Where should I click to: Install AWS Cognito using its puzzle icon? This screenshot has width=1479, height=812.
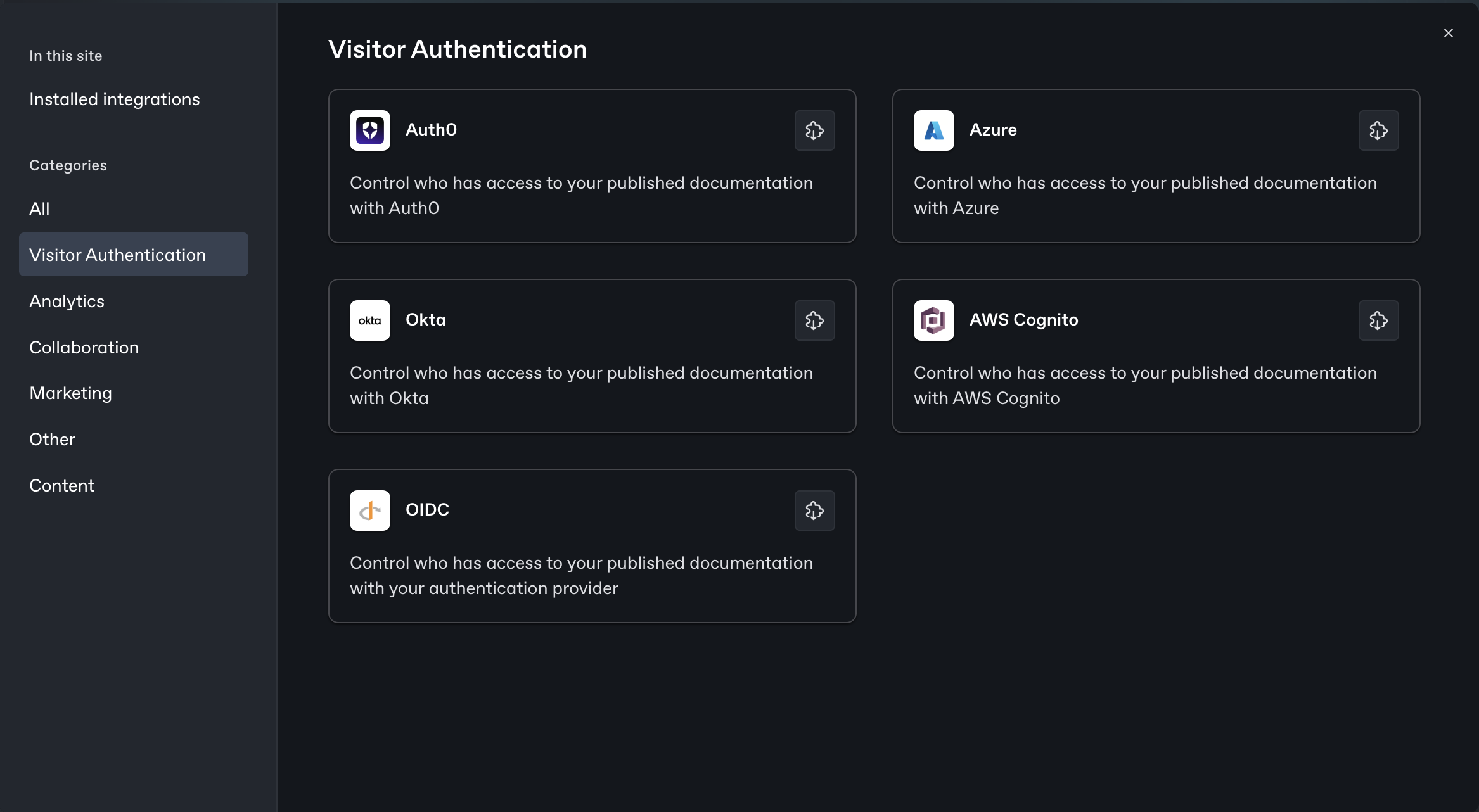click(x=1378, y=320)
